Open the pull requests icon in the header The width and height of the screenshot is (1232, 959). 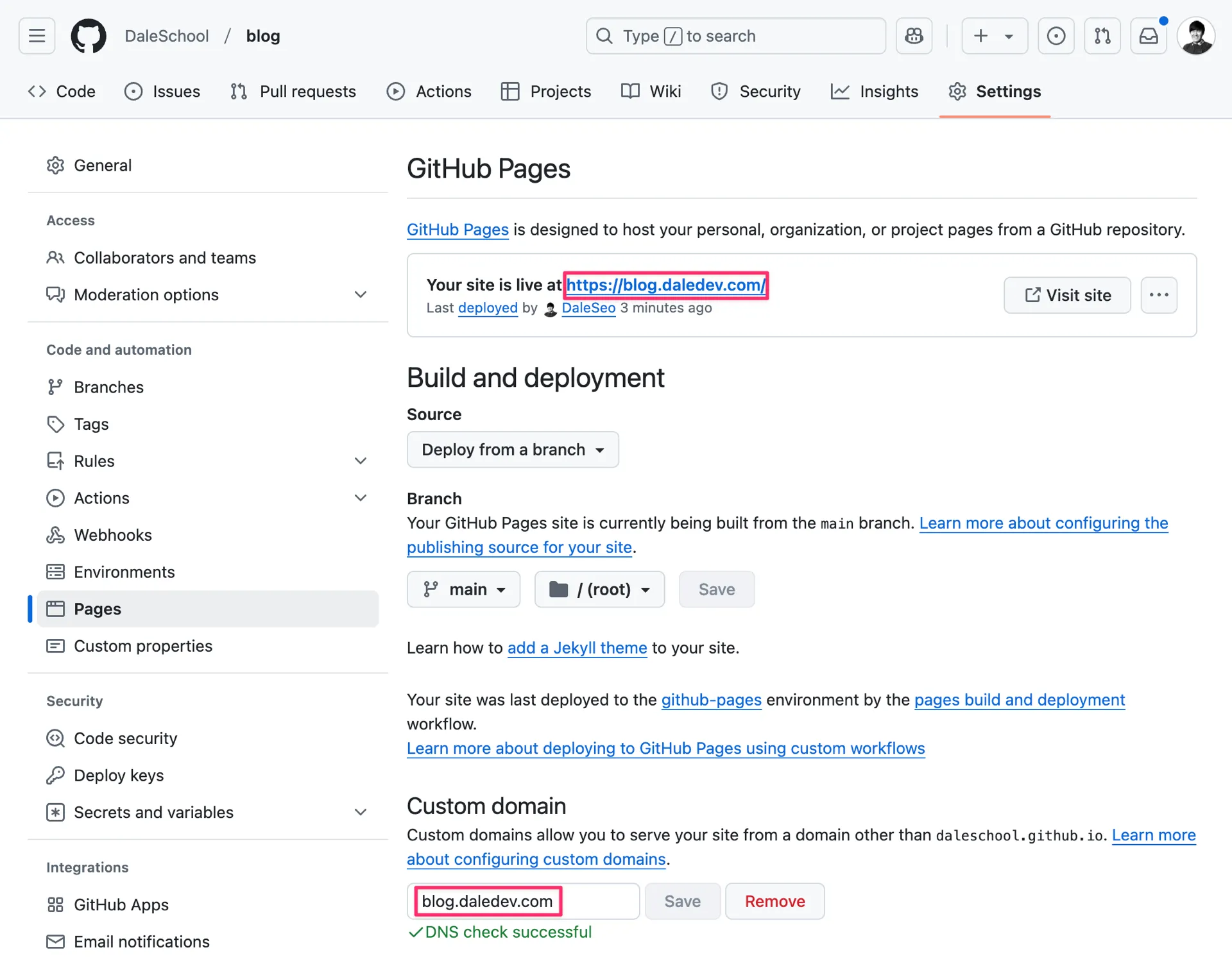(1102, 36)
